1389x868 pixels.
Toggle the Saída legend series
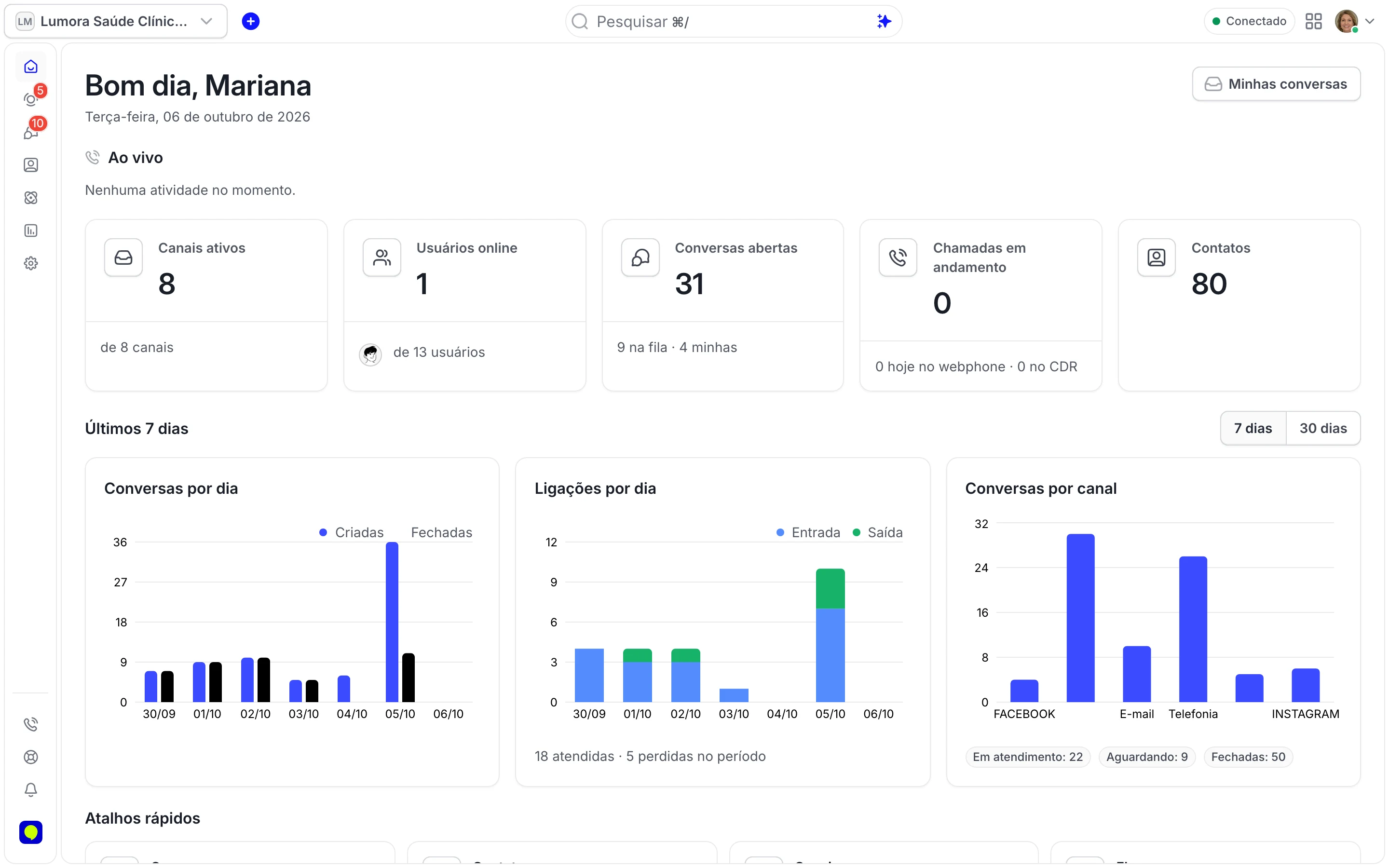(878, 532)
